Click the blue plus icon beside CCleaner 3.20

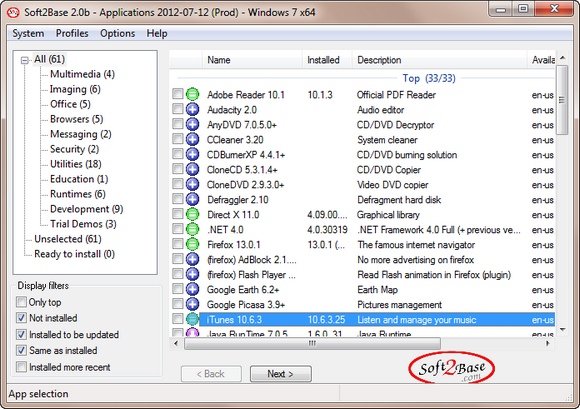192,139
